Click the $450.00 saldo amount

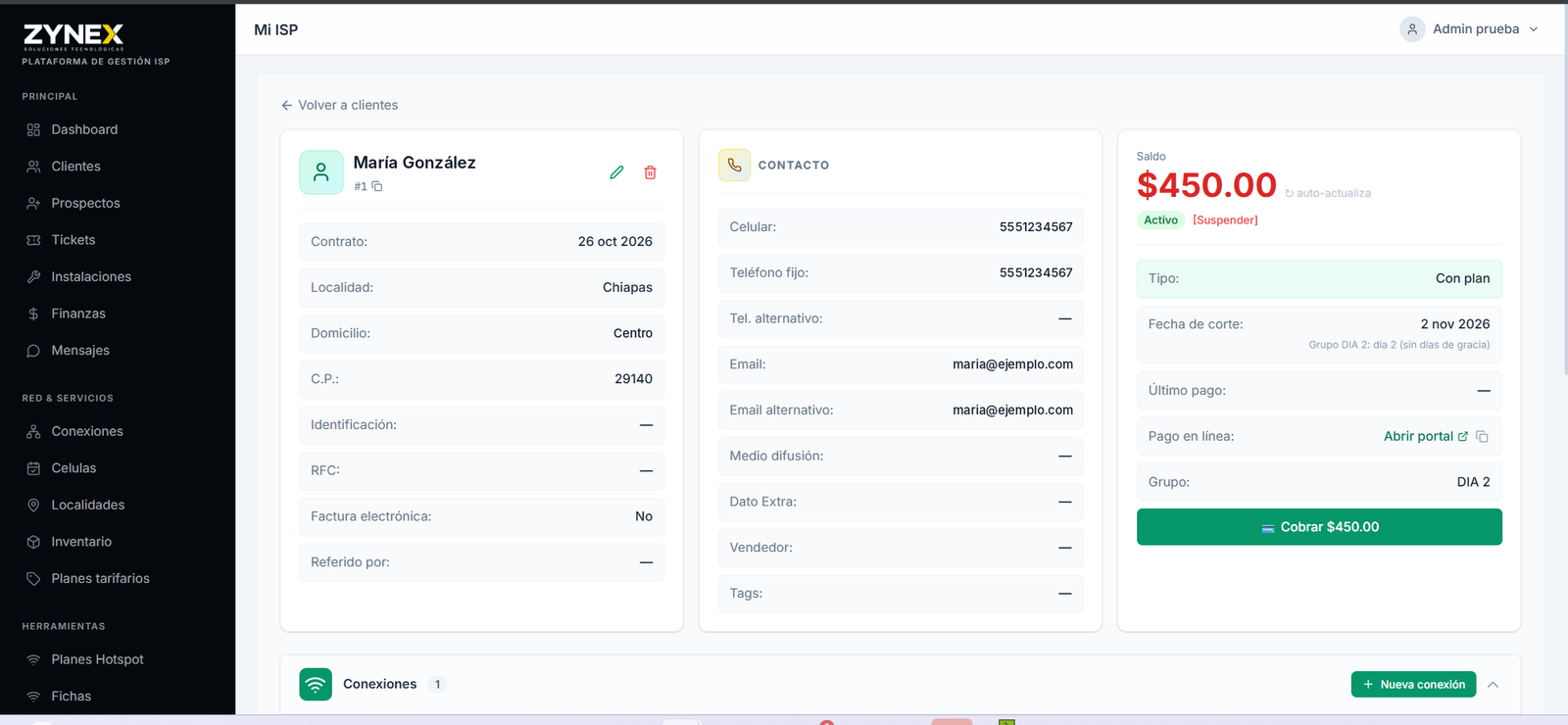[x=1206, y=185]
